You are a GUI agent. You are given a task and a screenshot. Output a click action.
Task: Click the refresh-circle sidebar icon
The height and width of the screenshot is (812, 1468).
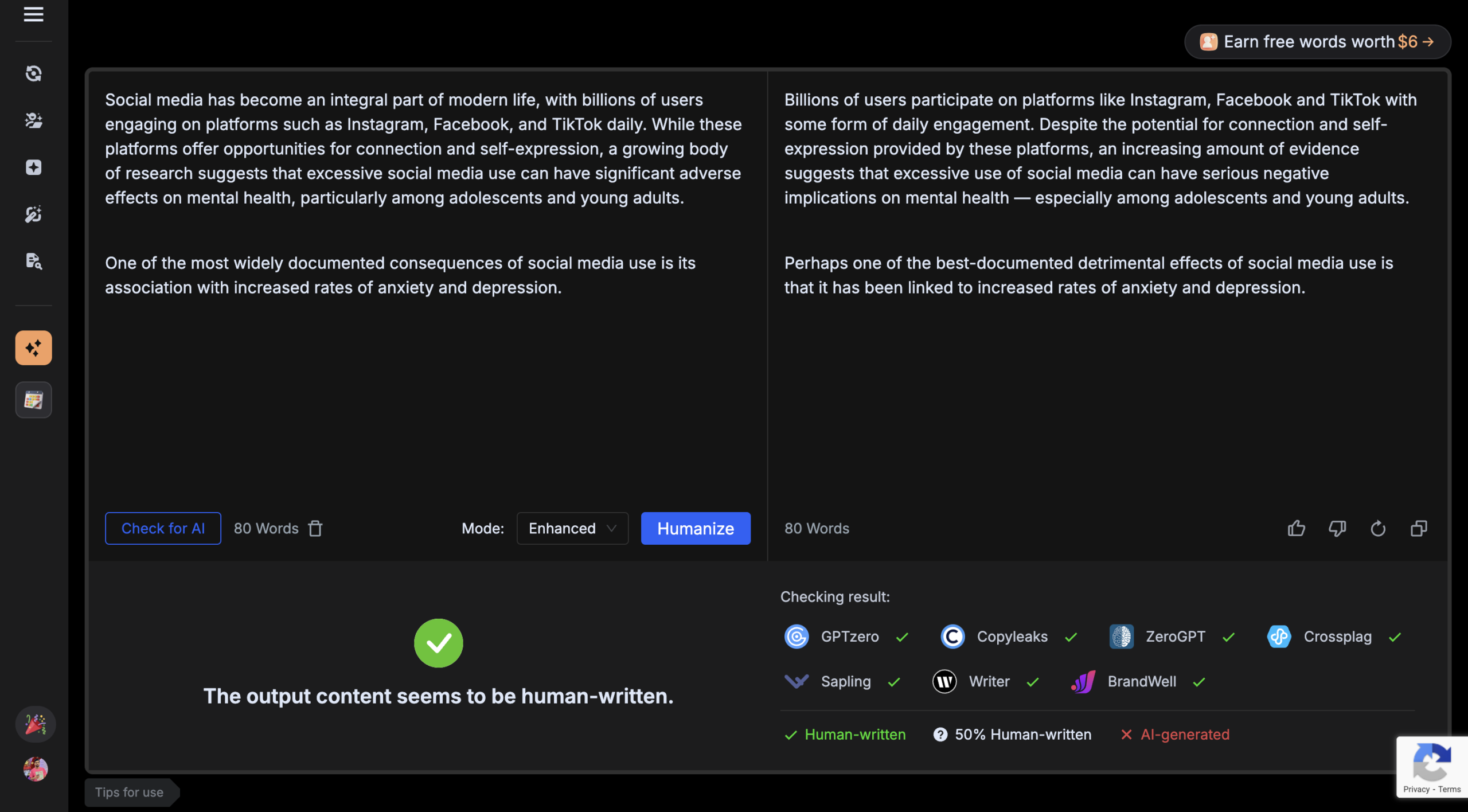pos(33,73)
